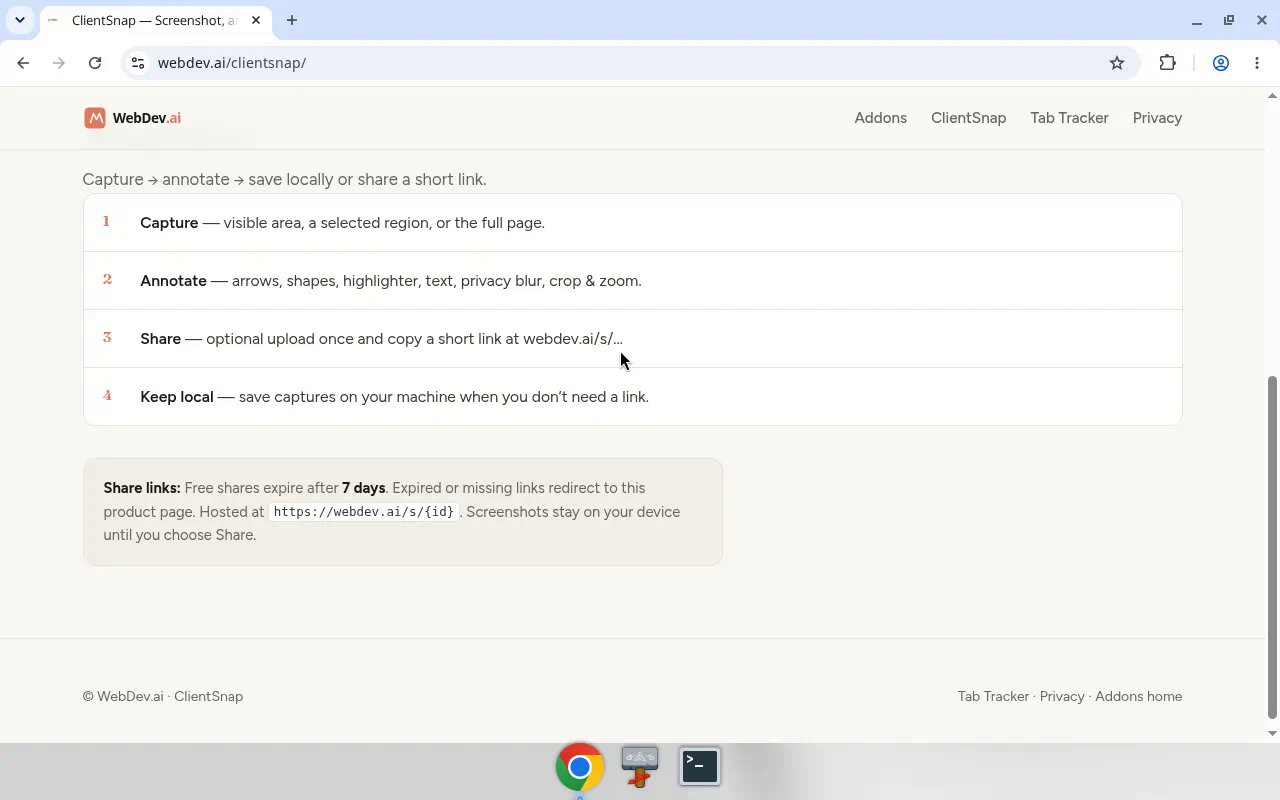Go back to the previous page
The height and width of the screenshot is (800, 1280).
pos(23,63)
